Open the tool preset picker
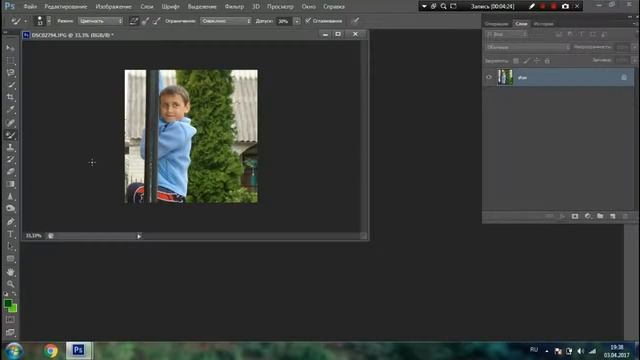This screenshot has width=640, height=360. coord(19,21)
